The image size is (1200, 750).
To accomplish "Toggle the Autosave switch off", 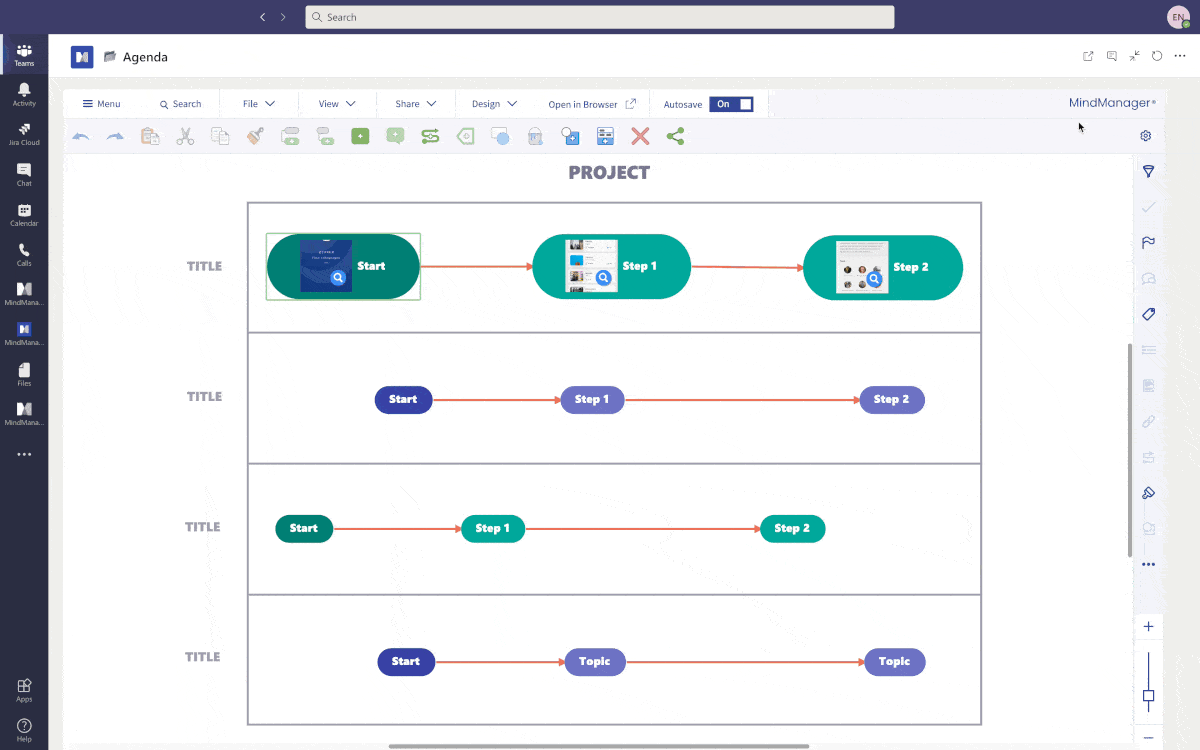I will (731, 104).
